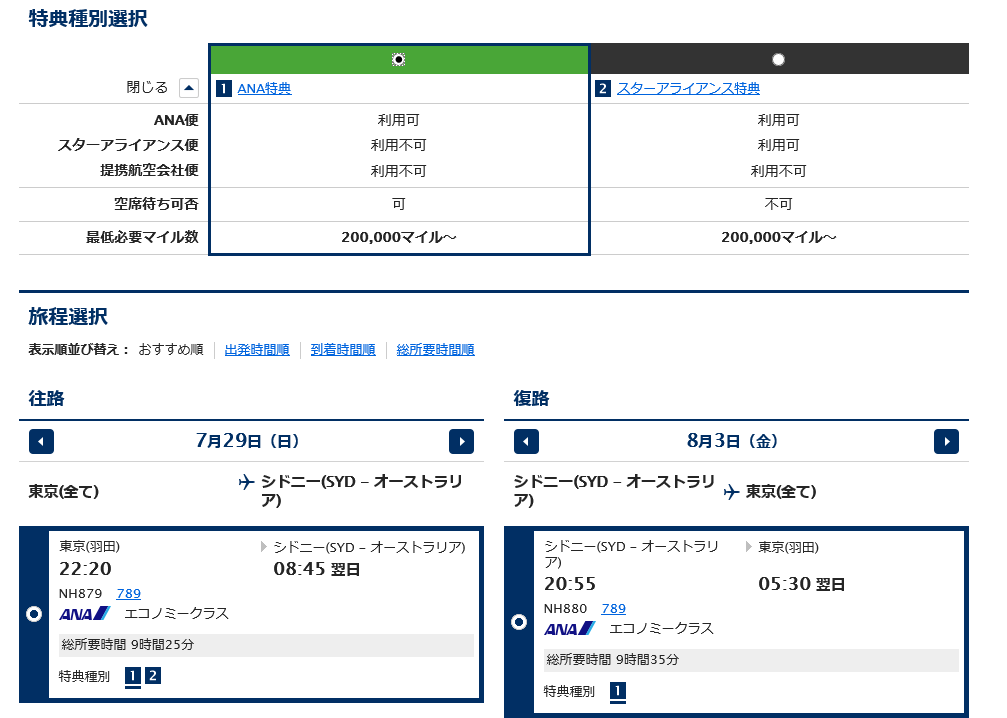Viewport: 1007px width, 718px height.
Task: Click the 空席待ち可否 row label
Action: (156, 204)
